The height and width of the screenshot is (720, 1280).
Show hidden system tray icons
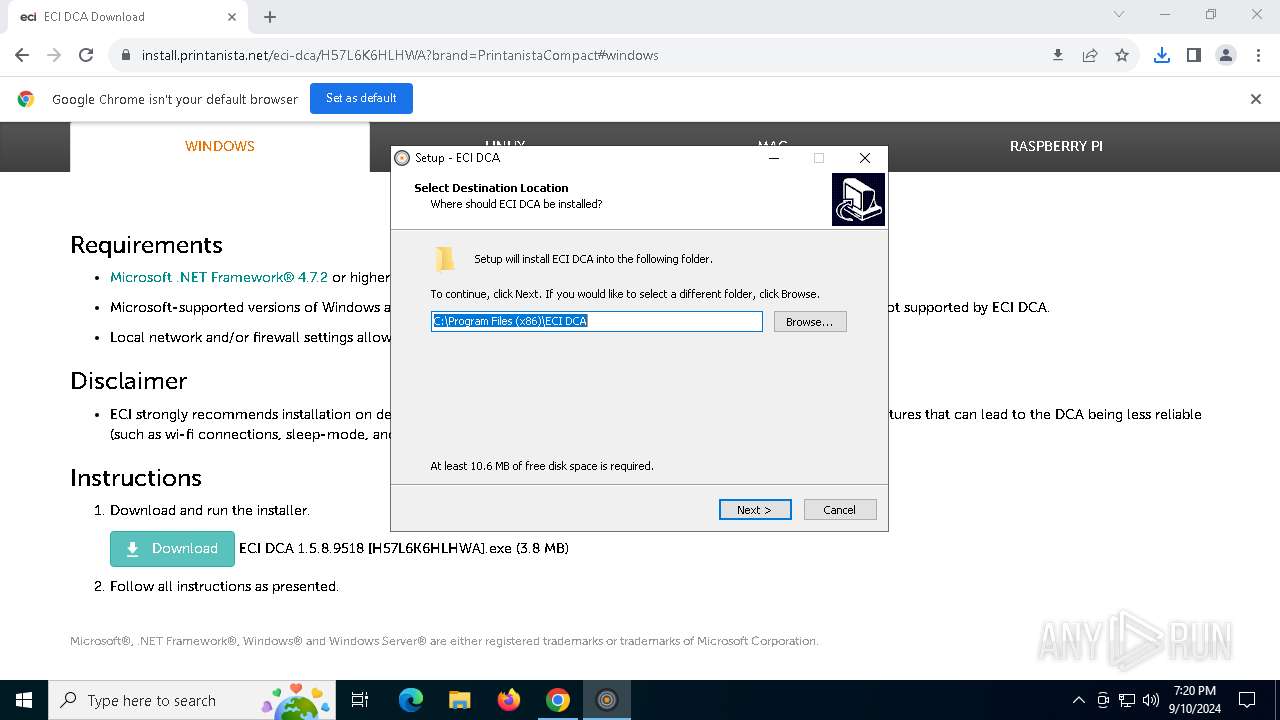(x=1078, y=700)
